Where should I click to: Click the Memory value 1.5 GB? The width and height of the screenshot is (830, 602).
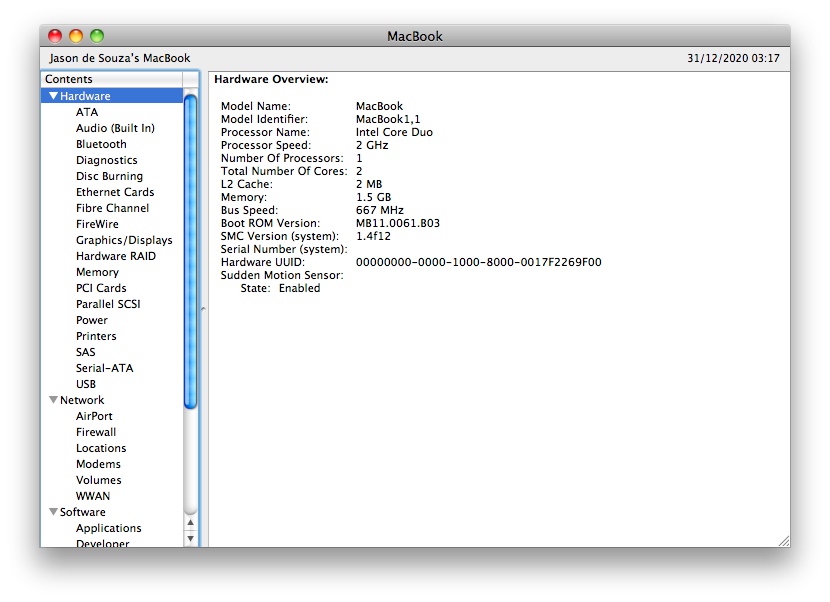click(373, 197)
